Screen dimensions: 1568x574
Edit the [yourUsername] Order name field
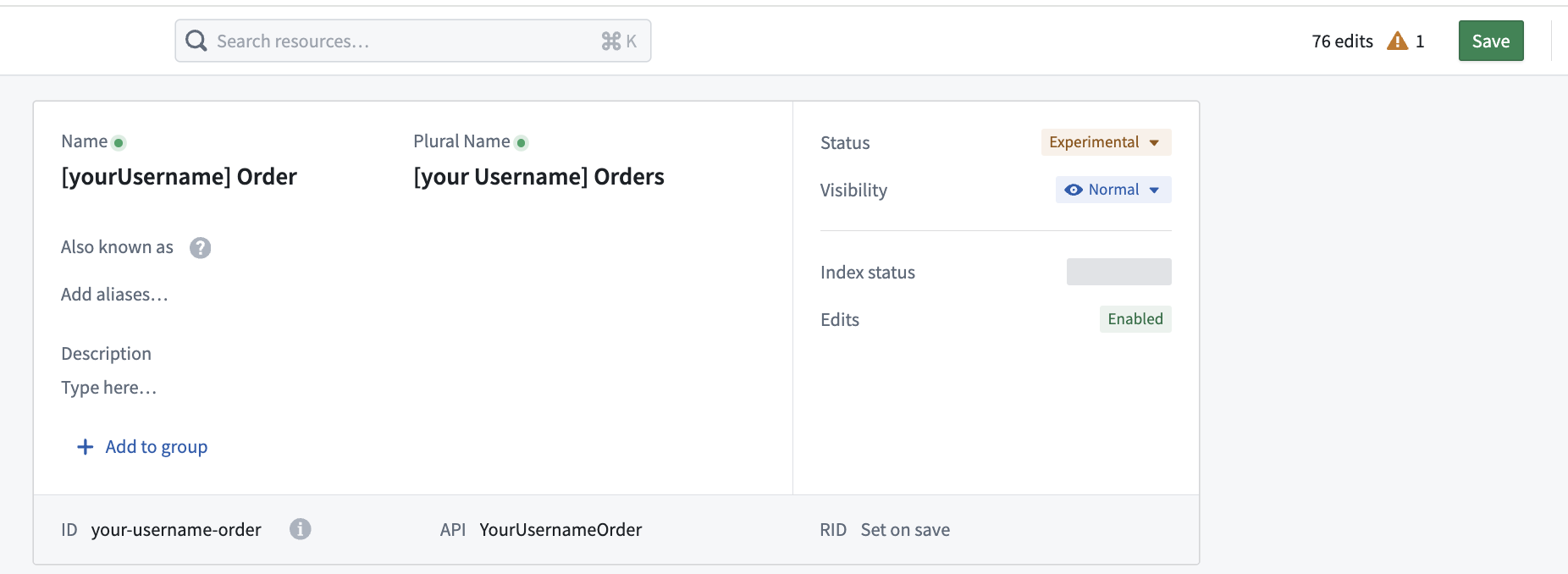click(x=179, y=176)
